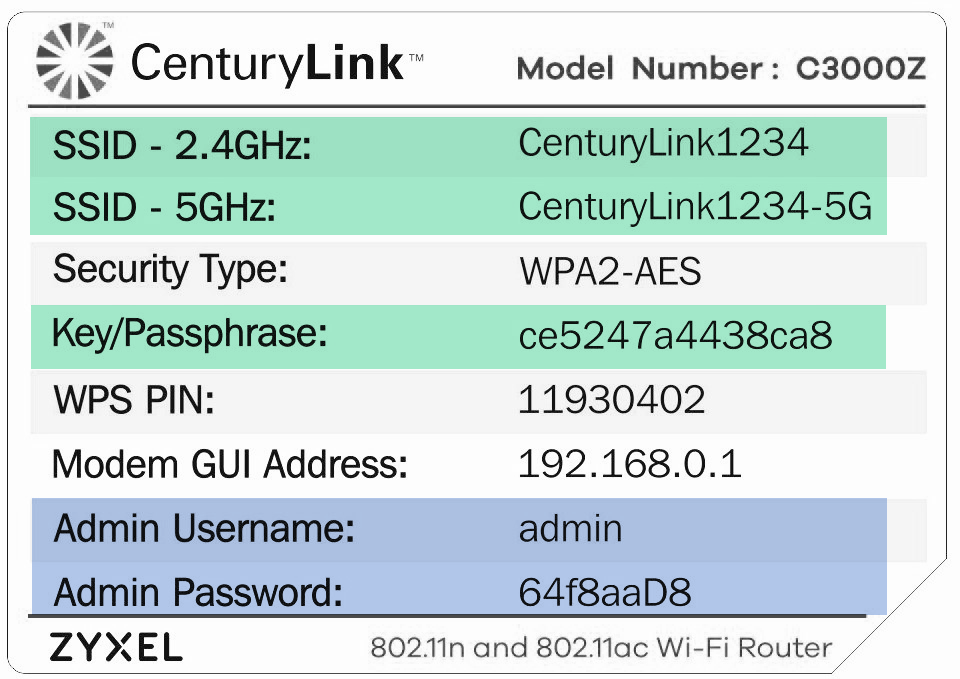Select the C3000Z model number
This screenshot has width=960, height=679.
click(x=860, y=69)
